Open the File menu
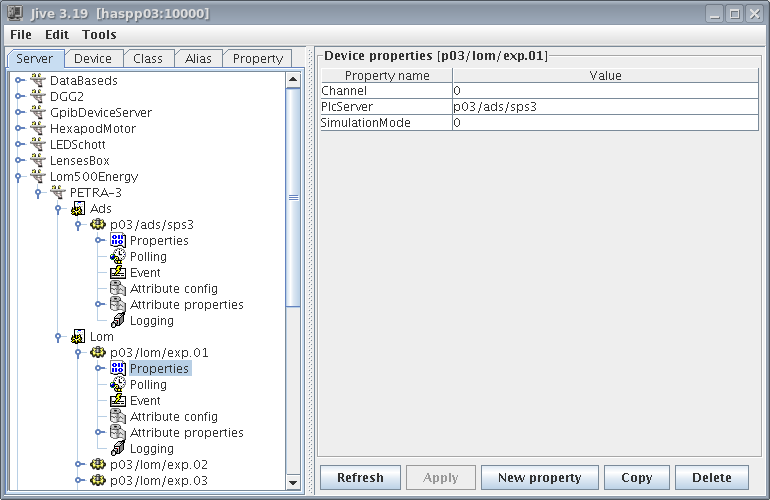The height and width of the screenshot is (500, 770). 21,34
